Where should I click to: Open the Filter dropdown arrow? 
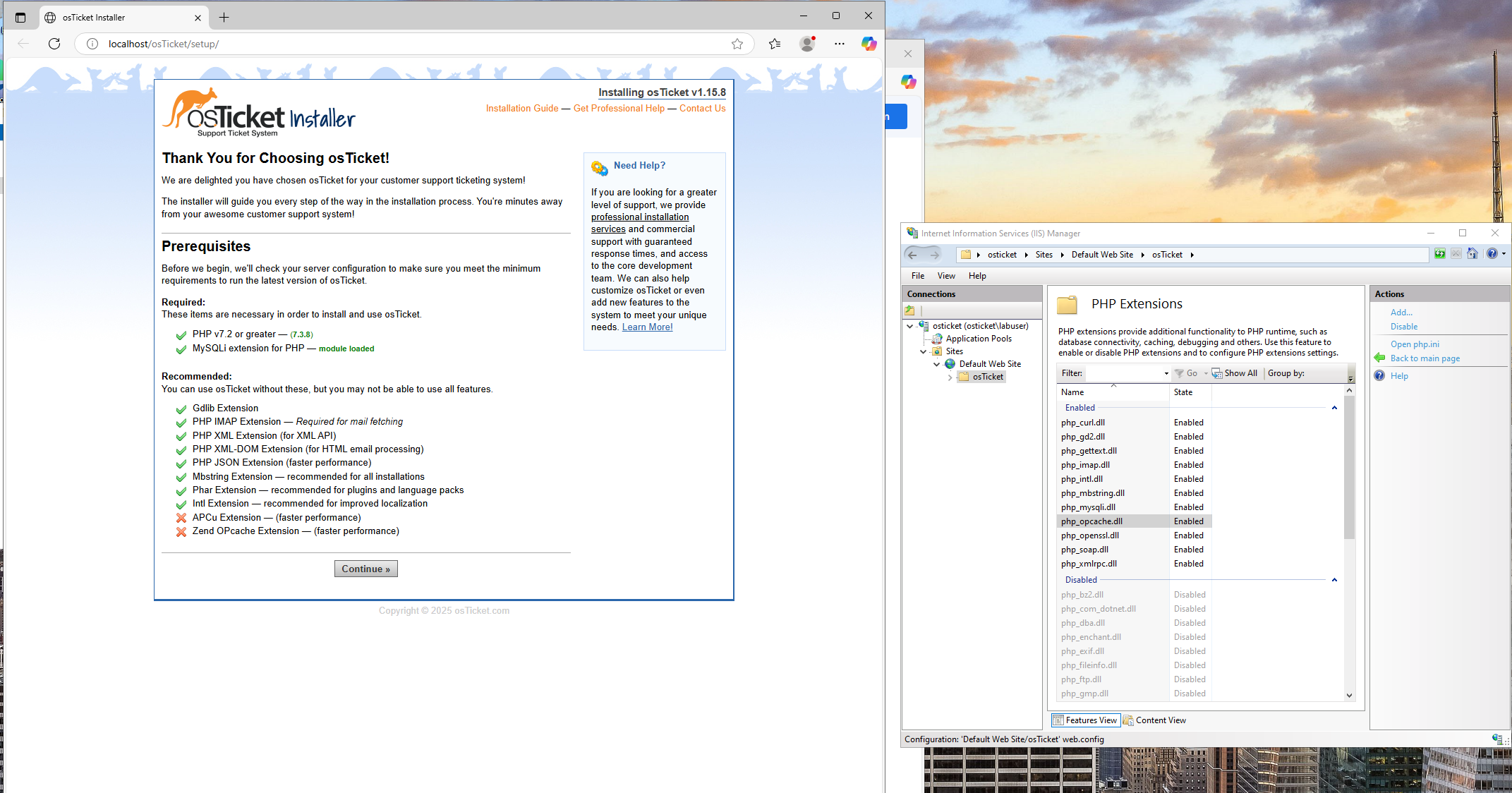(1166, 373)
